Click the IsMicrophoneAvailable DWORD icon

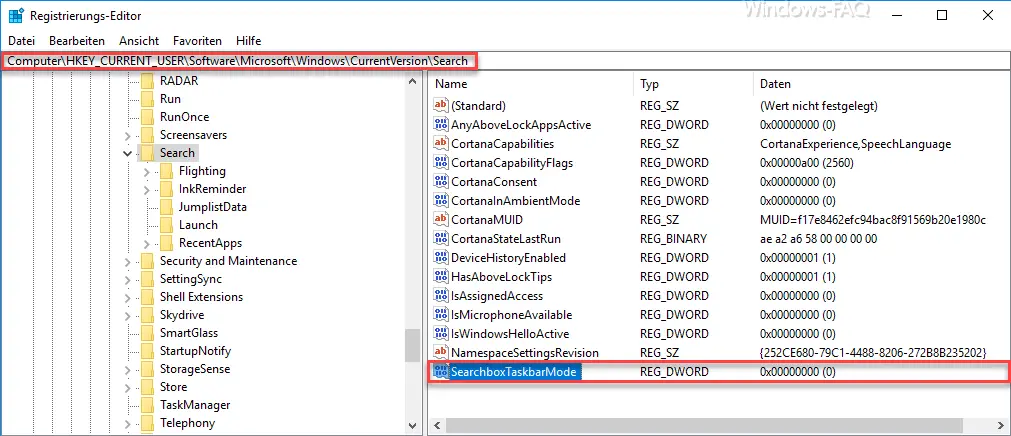(x=441, y=315)
